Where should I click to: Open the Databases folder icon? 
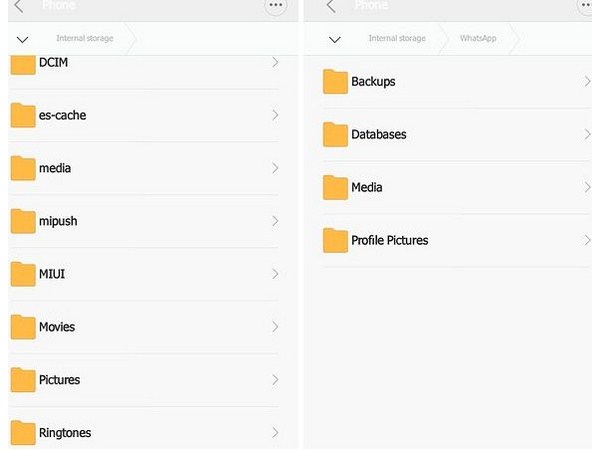[335, 134]
